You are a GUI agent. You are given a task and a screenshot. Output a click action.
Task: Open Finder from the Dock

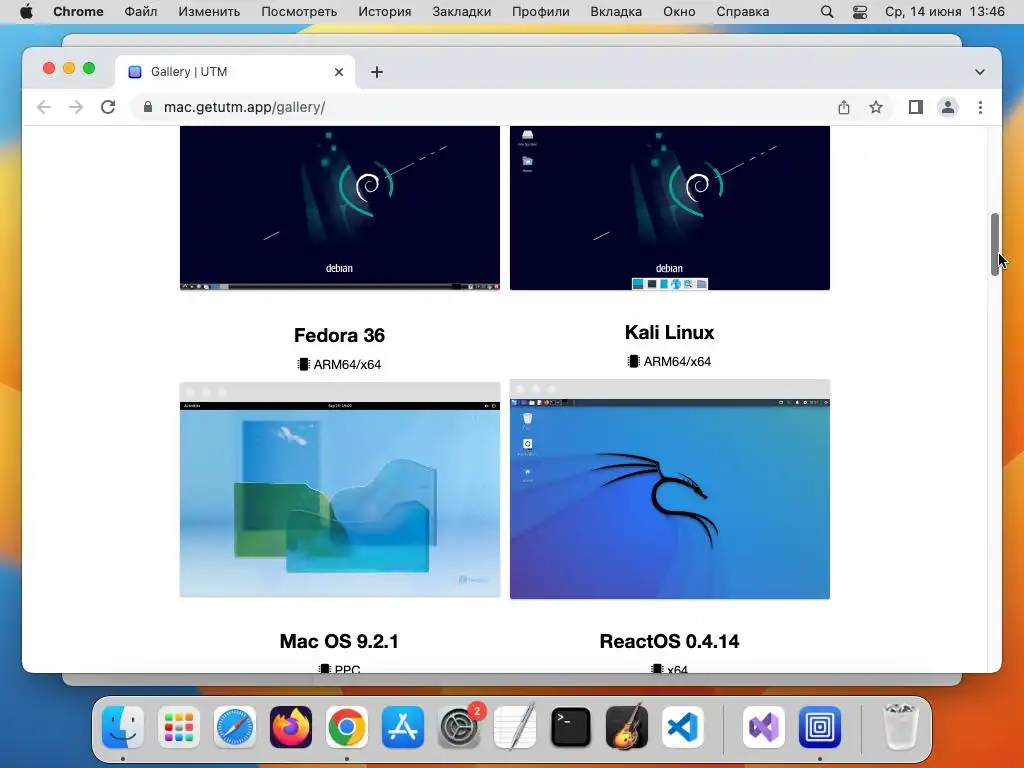click(123, 727)
